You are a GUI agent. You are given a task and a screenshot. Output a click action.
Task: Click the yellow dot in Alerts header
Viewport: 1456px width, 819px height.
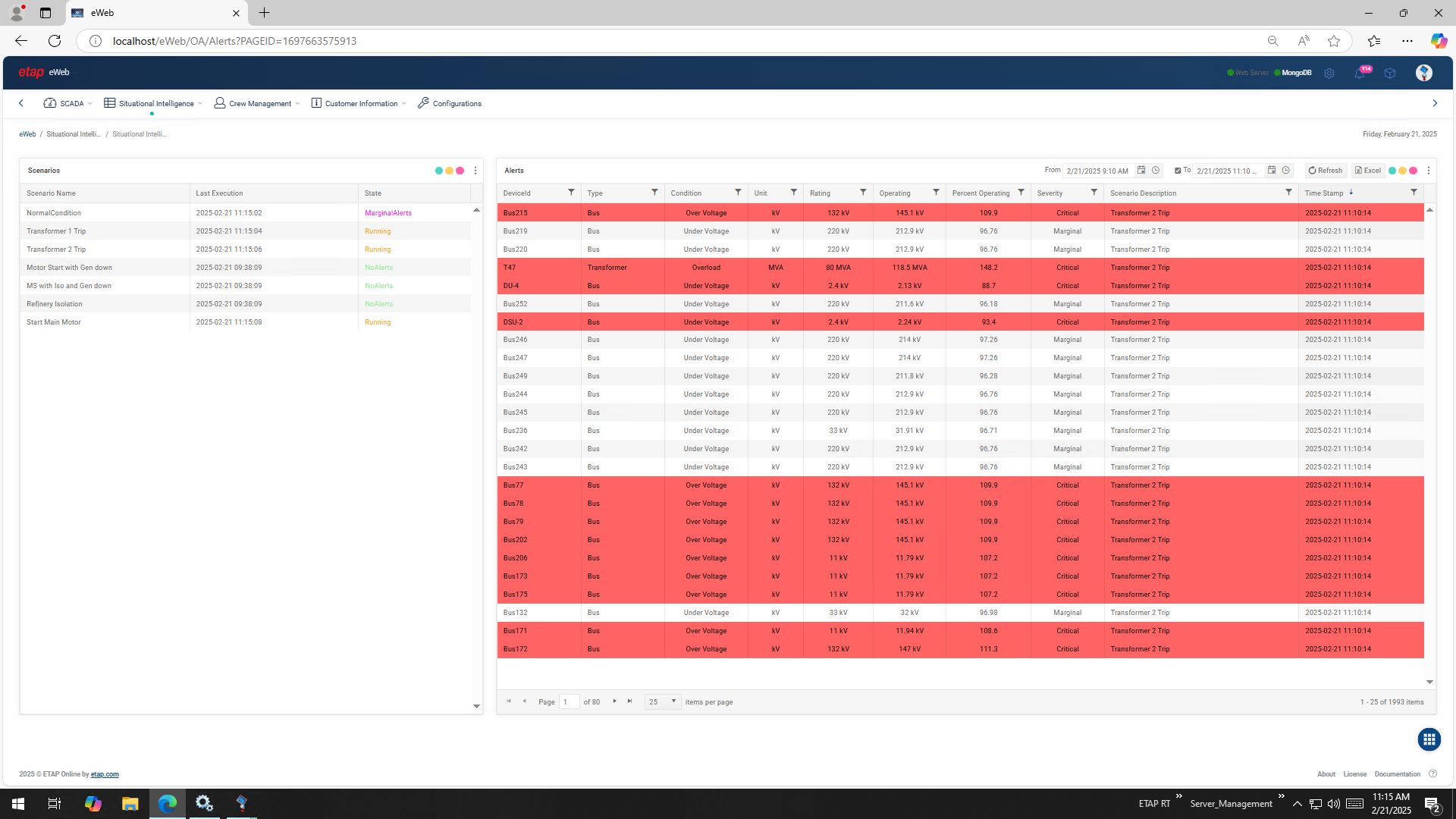point(1402,171)
